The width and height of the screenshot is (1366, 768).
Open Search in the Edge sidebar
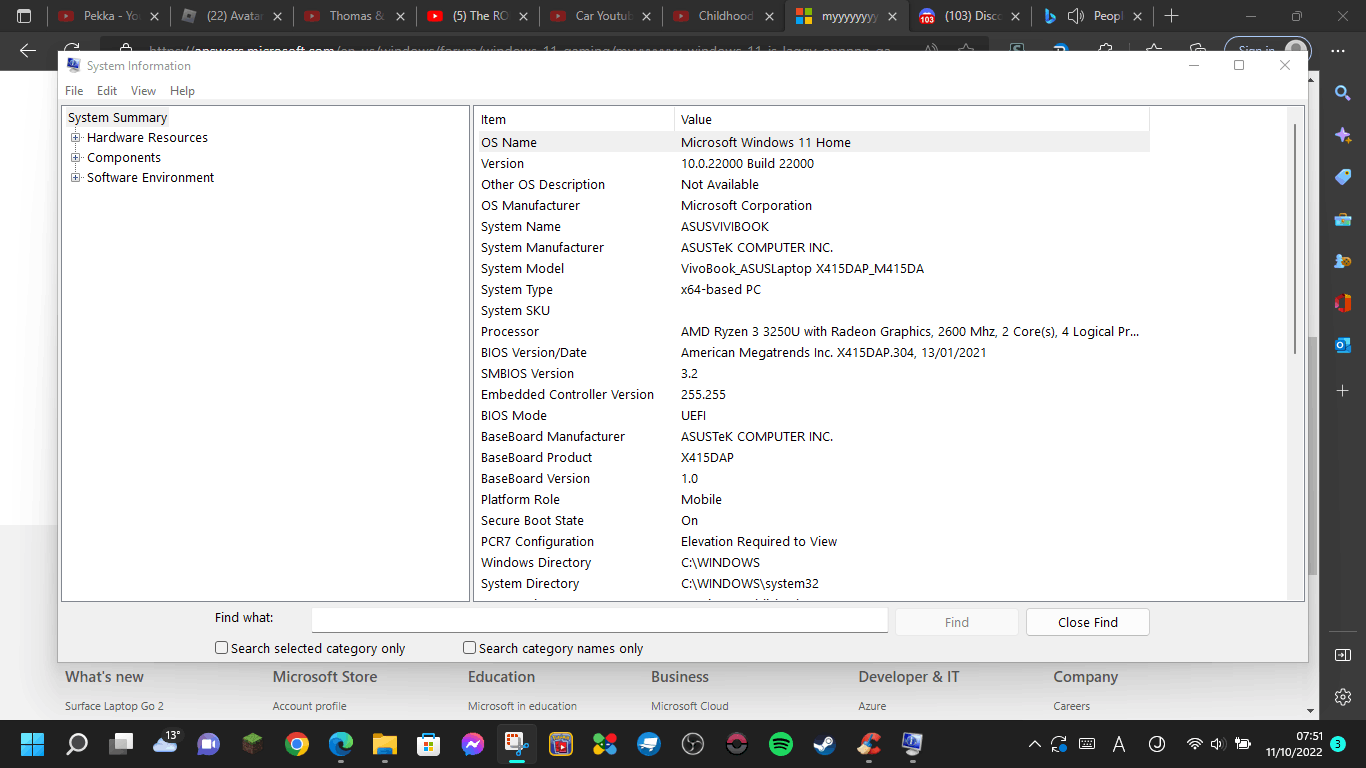[x=1343, y=93]
